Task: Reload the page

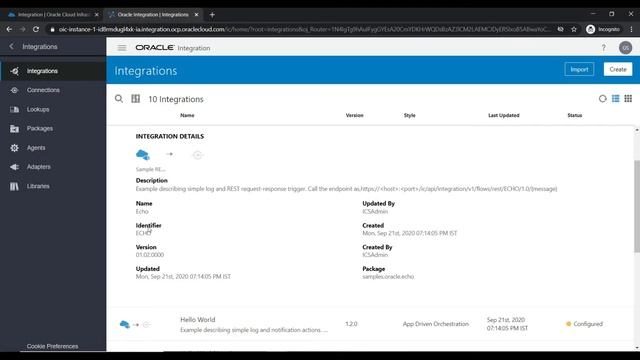Action: (36, 29)
